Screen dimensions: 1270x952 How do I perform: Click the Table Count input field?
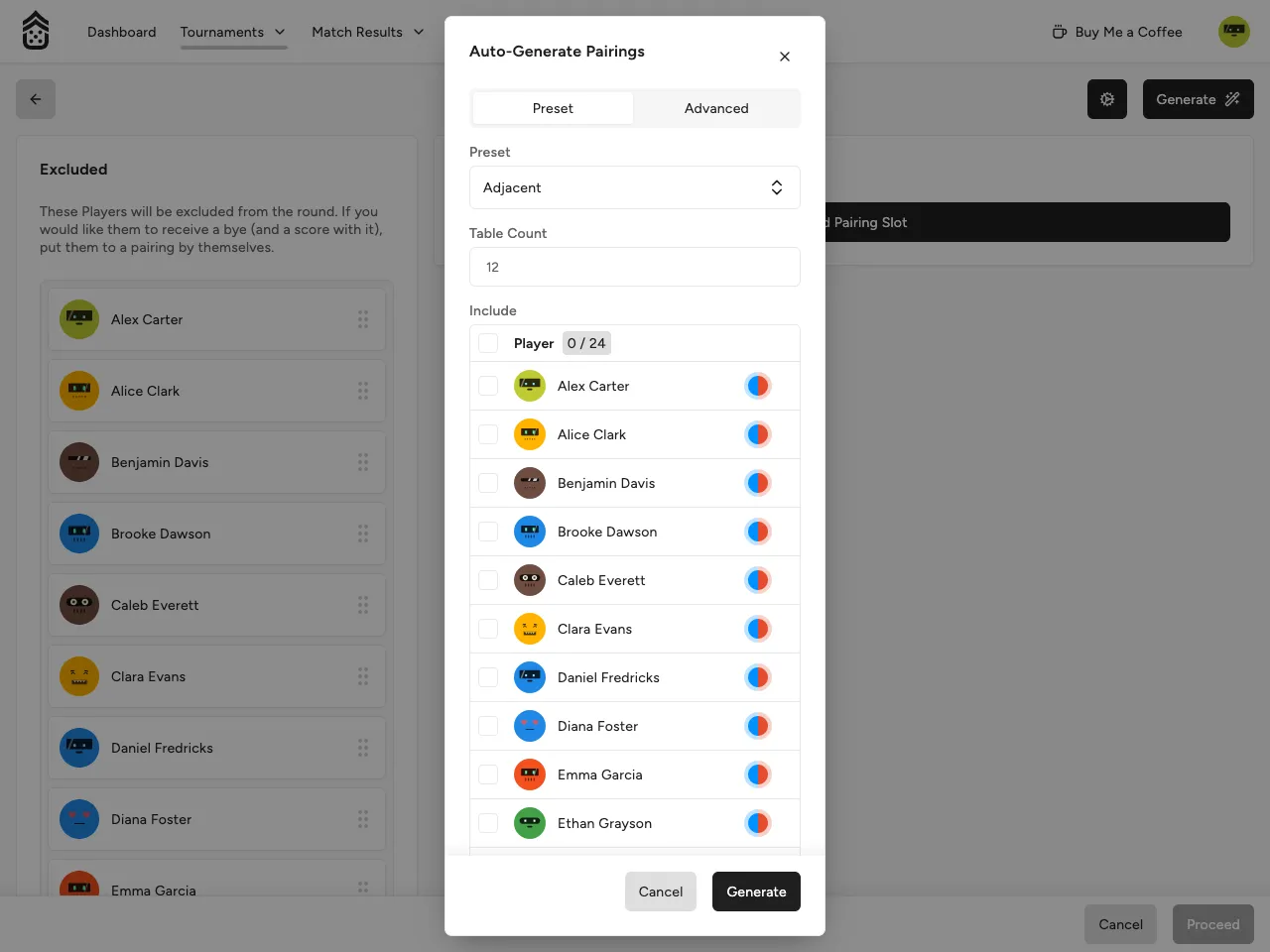635,267
